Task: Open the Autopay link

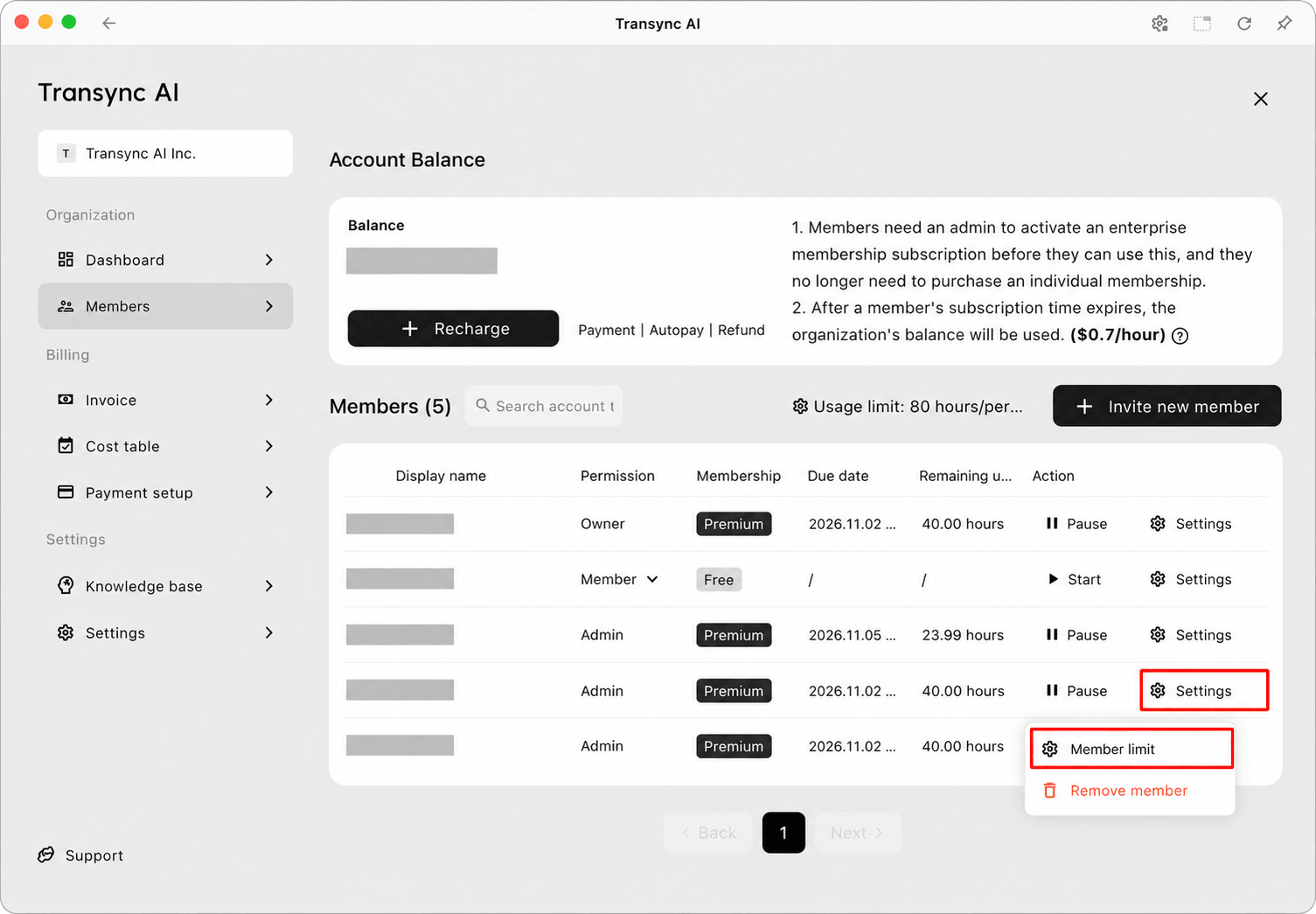Action: pyautogui.click(x=677, y=330)
